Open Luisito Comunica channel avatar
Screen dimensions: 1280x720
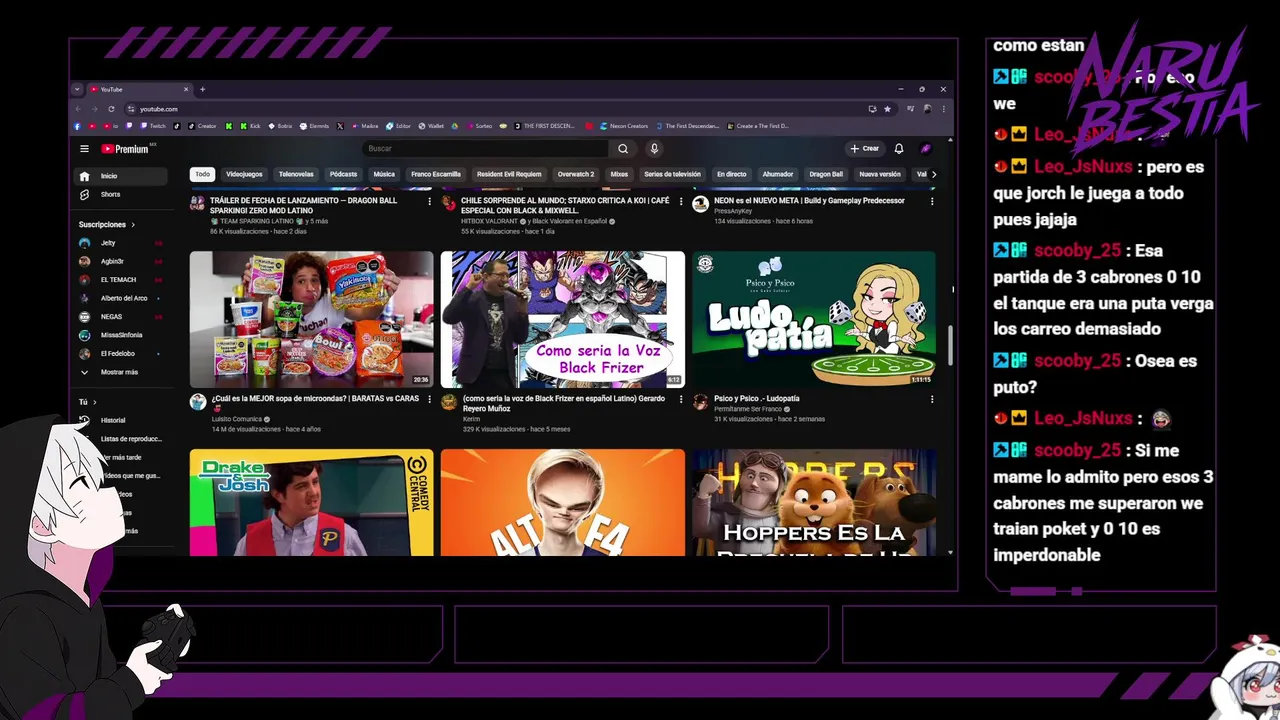(198, 402)
